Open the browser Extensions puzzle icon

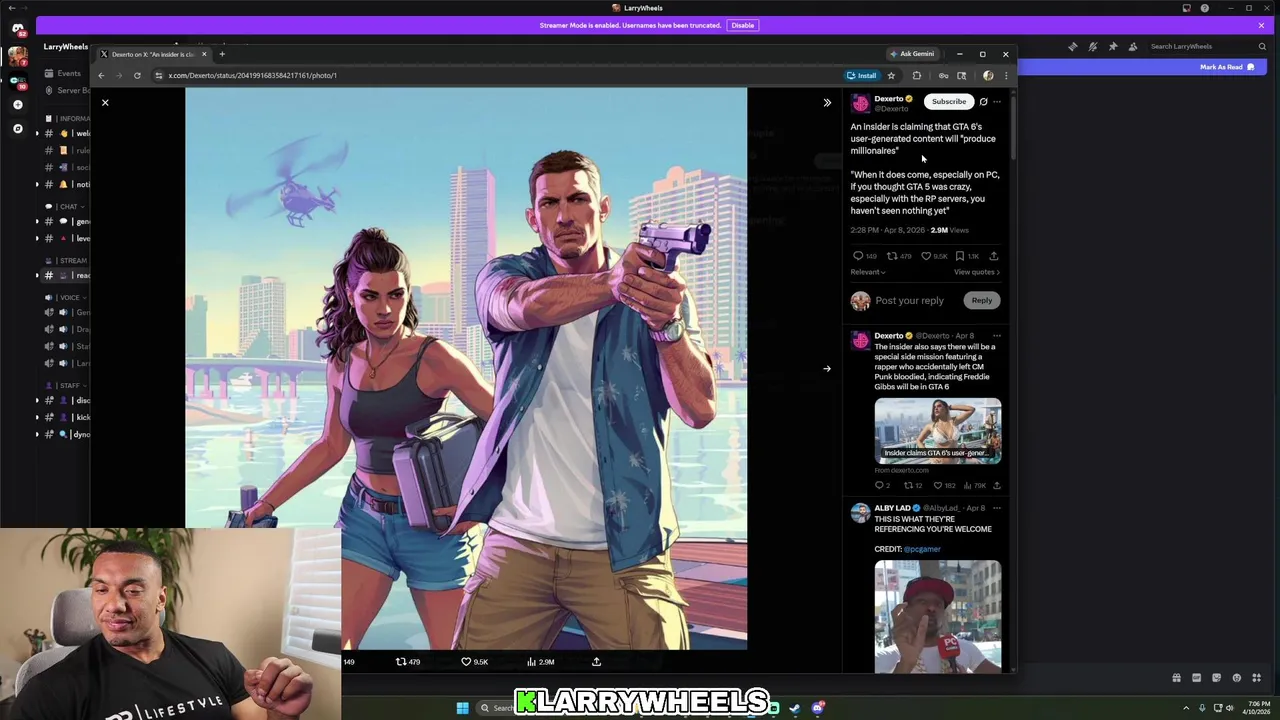(x=917, y=75)
